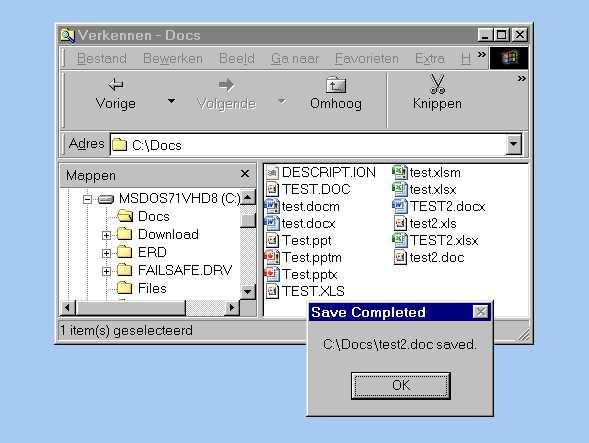589x443 pixels.
Task: Open the Adres bar dropdown list
Action: (513, 144)
